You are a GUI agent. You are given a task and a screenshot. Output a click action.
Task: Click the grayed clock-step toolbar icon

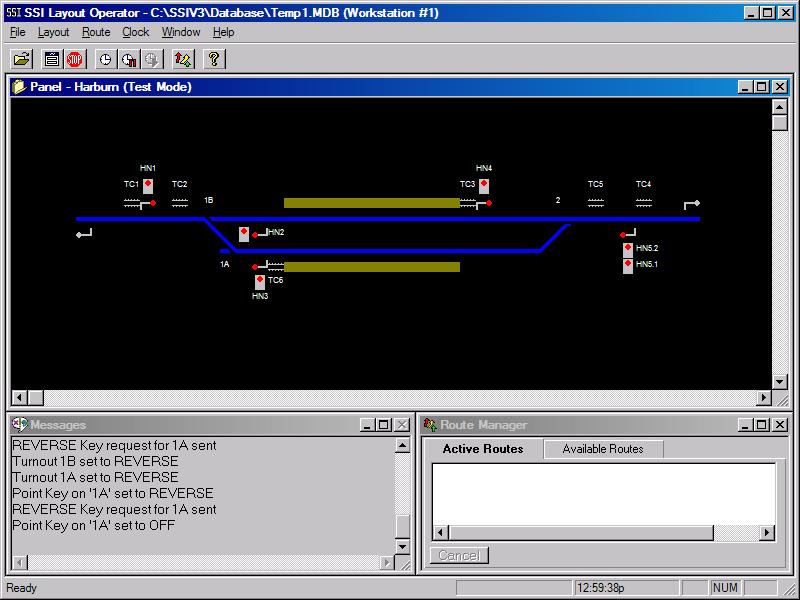[150, 59]
